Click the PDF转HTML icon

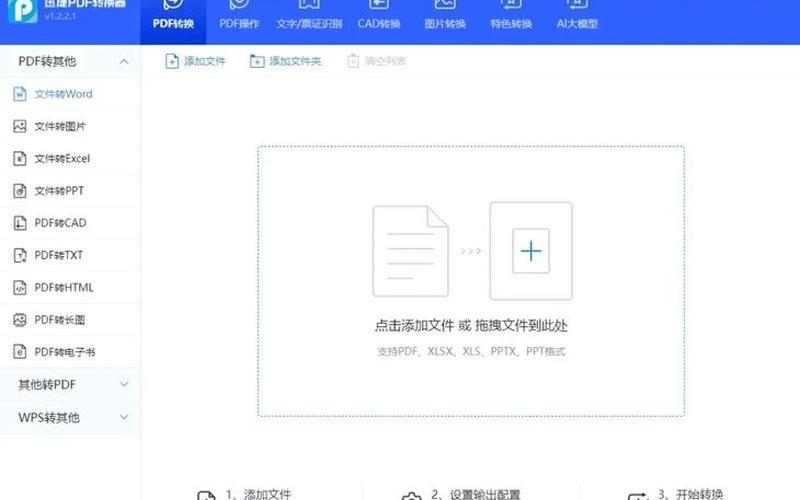coord(20,288)
